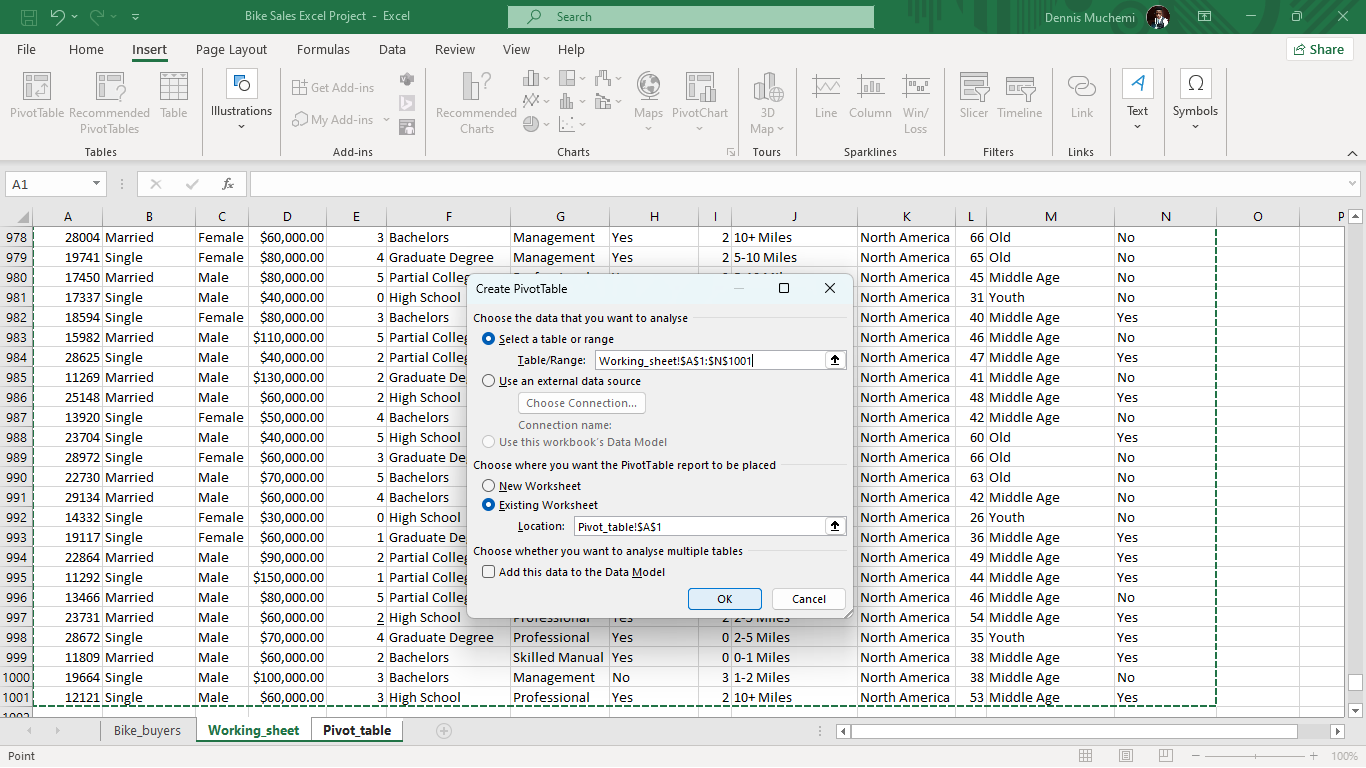Click the Line sparkline icon

coord(826,87)
